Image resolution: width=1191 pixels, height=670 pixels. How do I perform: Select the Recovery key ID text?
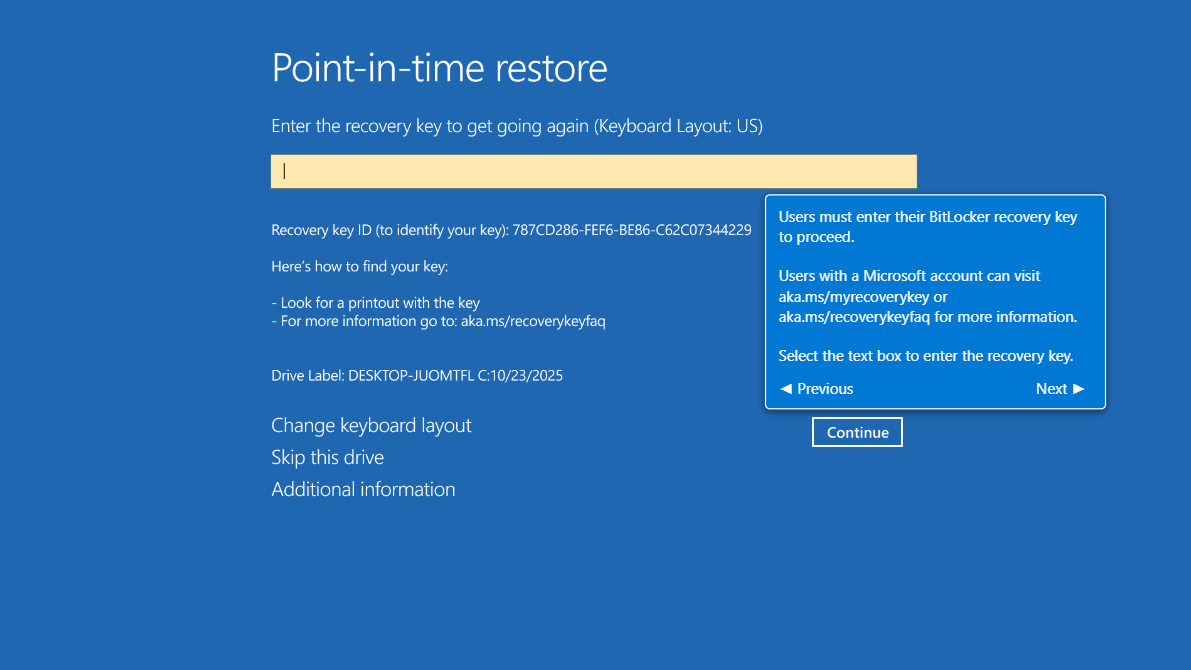[511, 229]
